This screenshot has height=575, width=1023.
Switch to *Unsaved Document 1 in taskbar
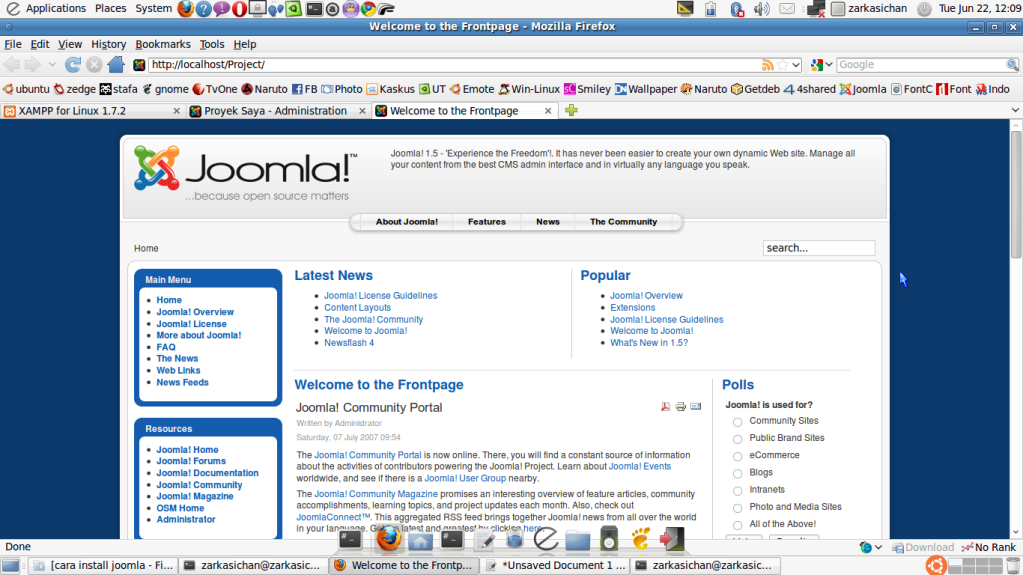point(556,565)
